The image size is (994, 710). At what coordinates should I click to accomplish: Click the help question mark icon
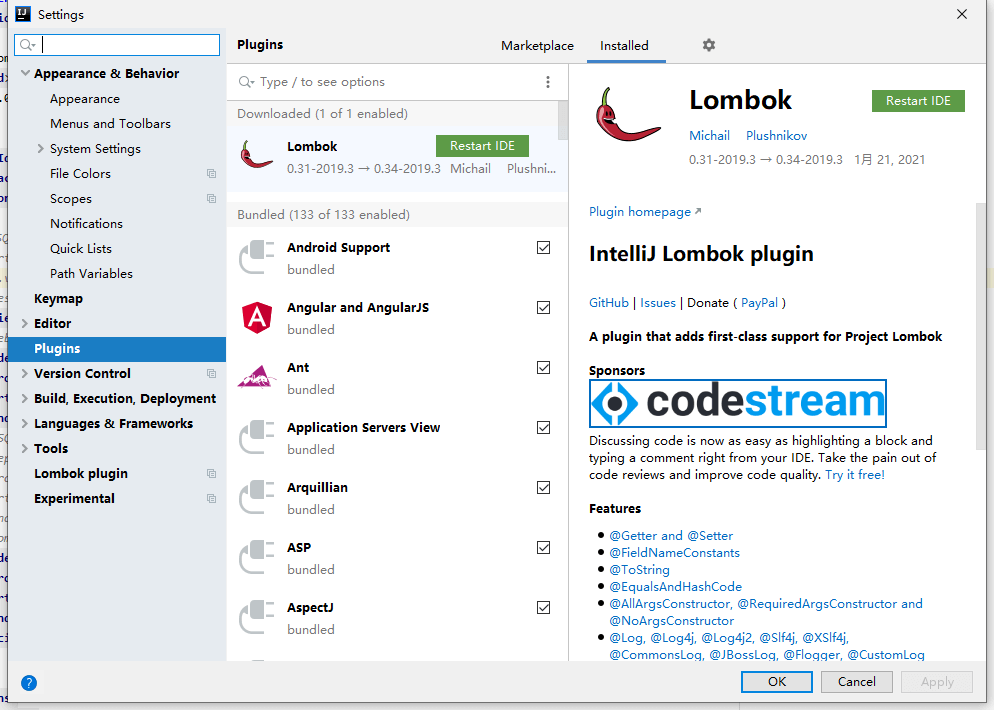pyautogui.click(x=29, y=683)
